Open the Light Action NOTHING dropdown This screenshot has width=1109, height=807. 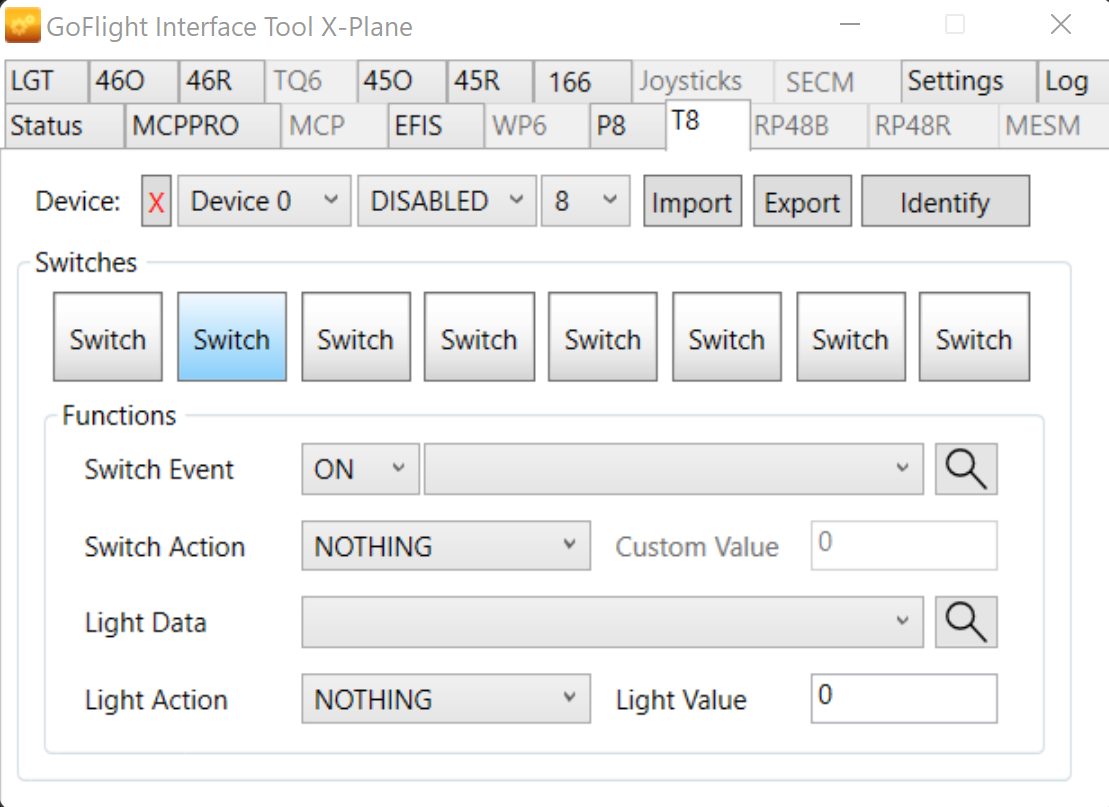coord(446,699)
